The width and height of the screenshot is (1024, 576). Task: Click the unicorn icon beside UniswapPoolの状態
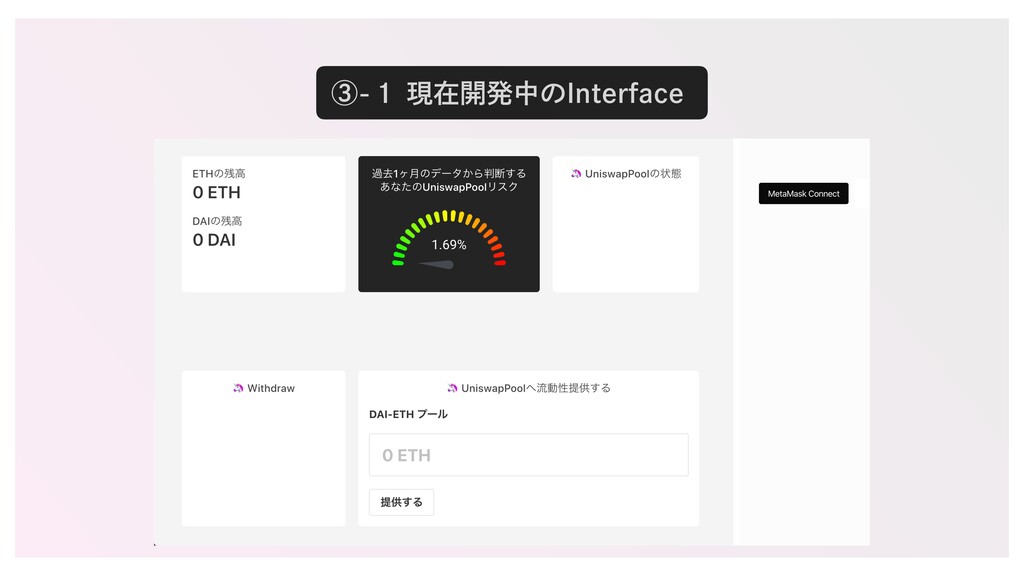[x=576, y=174]
